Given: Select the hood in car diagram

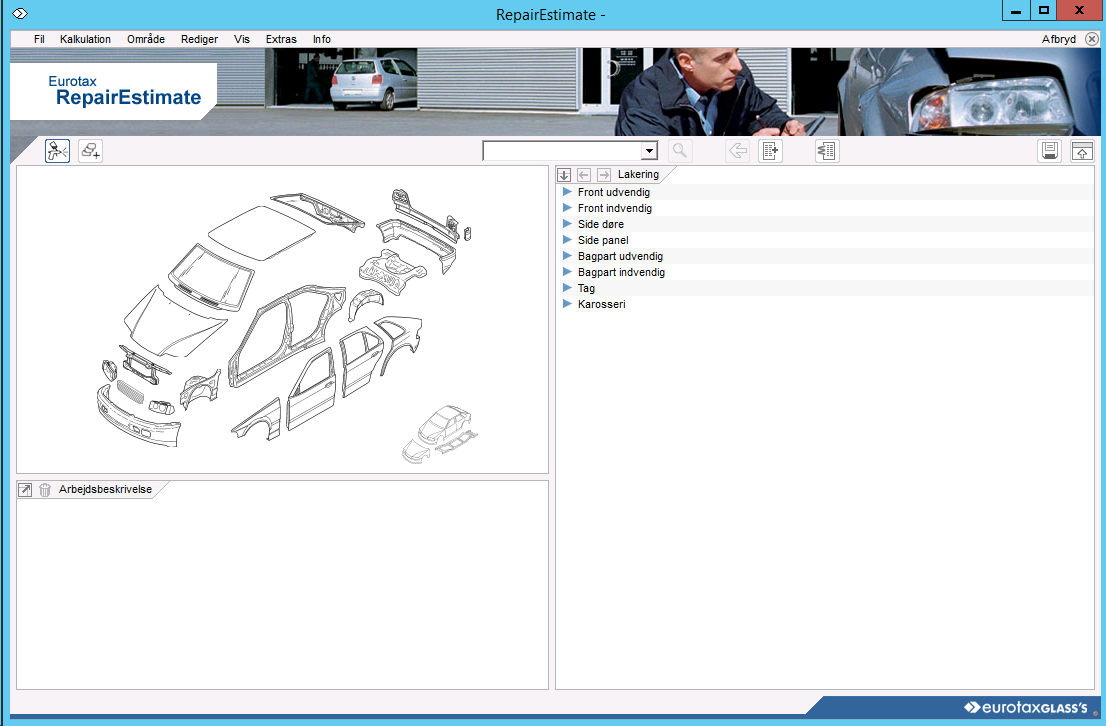Looking at the screenshot, I should click(x=173, y=319).
